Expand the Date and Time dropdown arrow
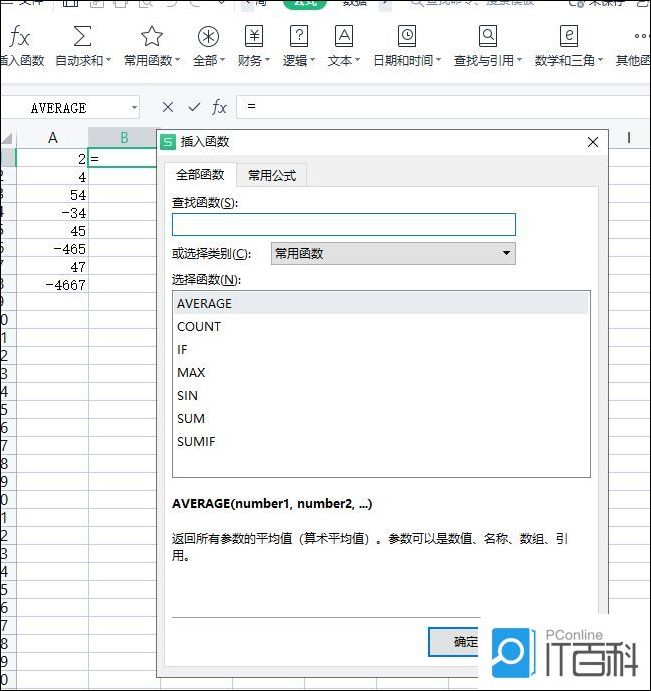Image resolution: width=651 pixels, height=691 pixels. point(438,60)
